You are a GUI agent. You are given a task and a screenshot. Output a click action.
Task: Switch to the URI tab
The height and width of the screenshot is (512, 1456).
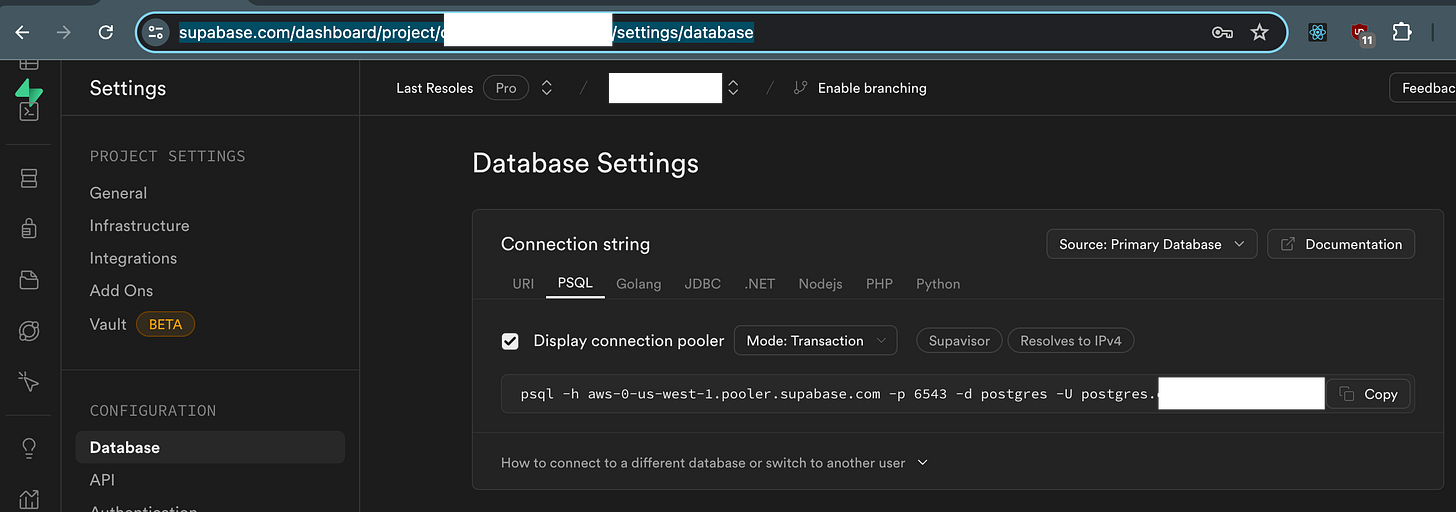pos(523,284)
